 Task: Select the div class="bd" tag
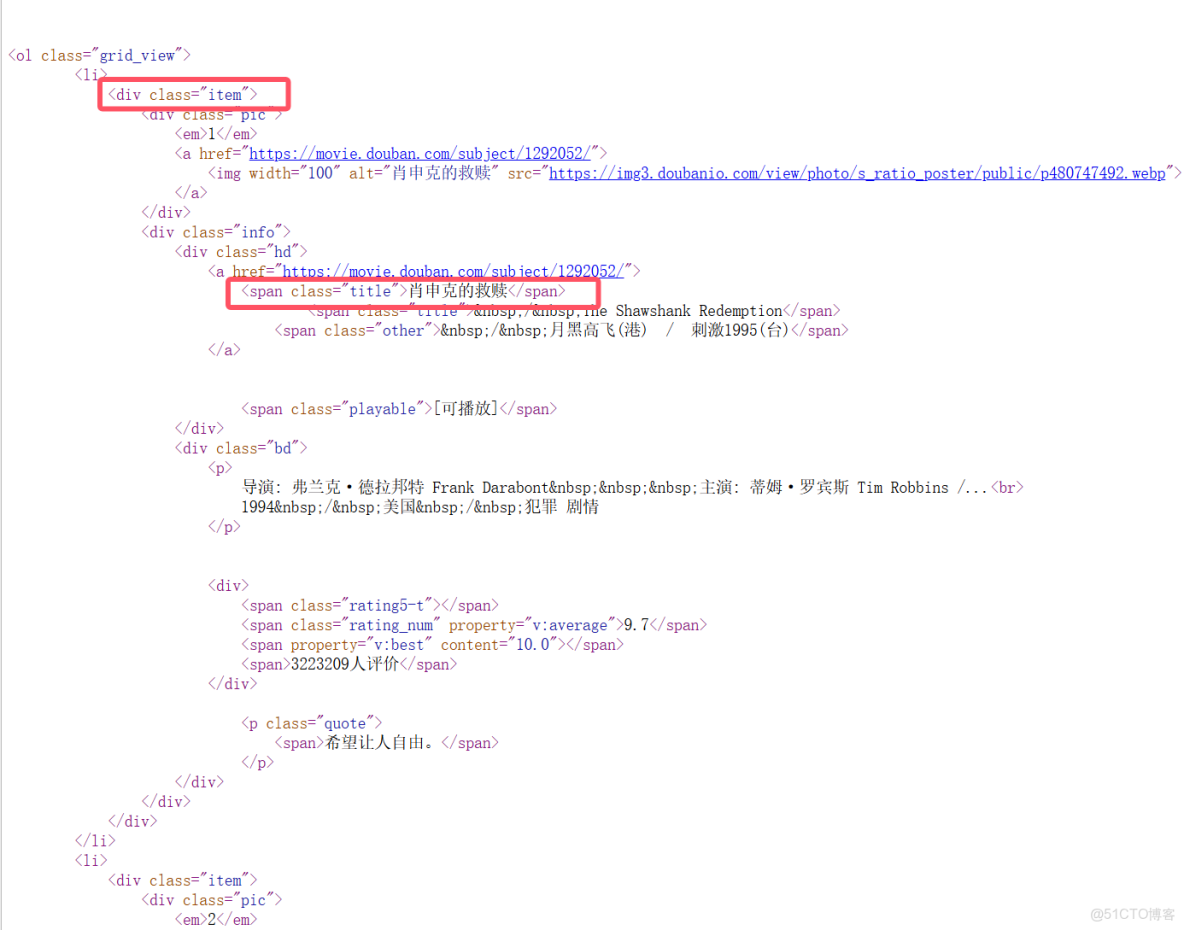point(240,447)
